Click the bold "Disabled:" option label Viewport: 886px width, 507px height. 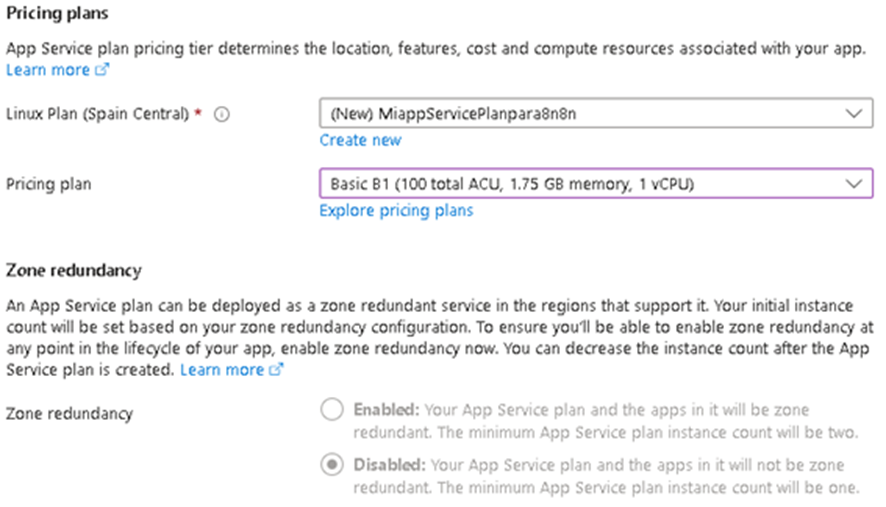(x=388, y=466)
